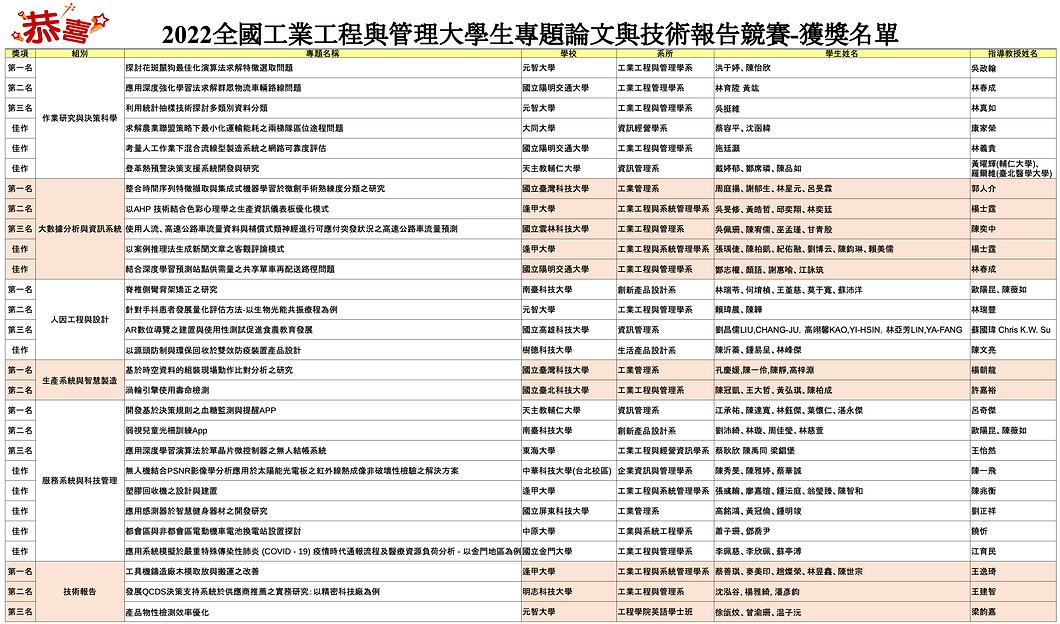
Task: Click the 服務系統與科技管理 group cell
Action: click(x=79, y=481)
